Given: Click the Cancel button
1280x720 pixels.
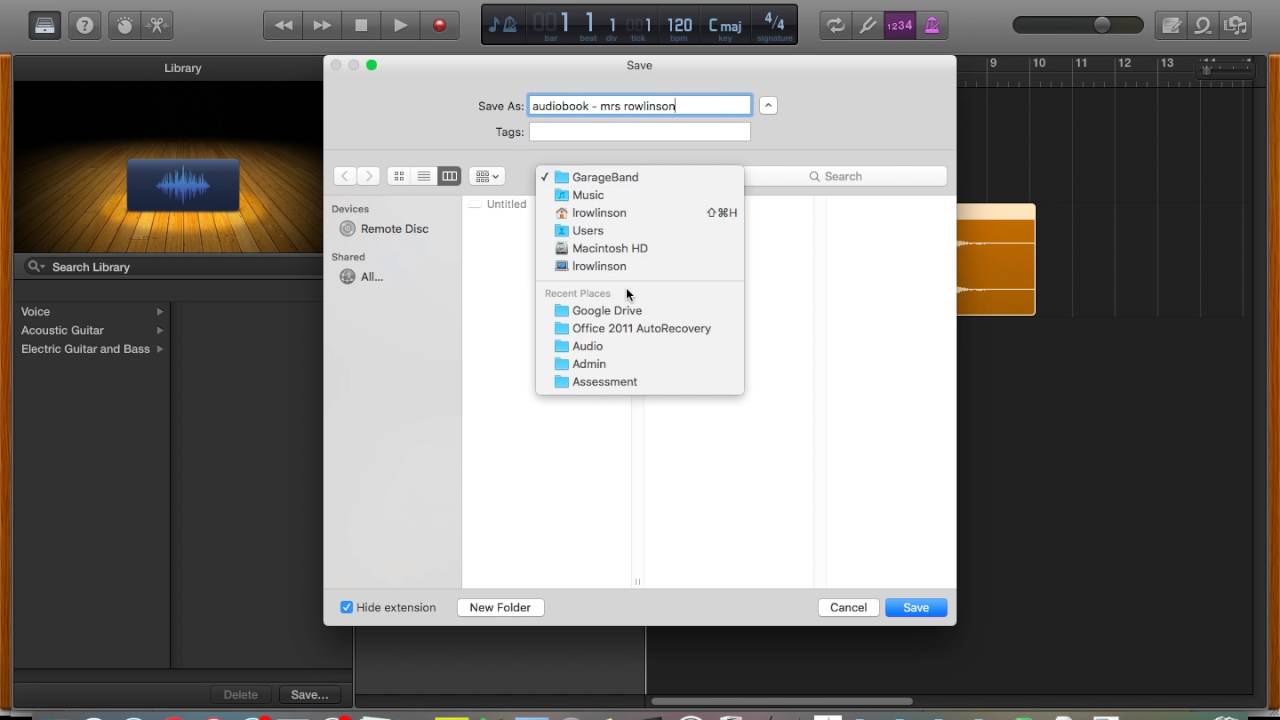Looking at the screenshot, I should point(848,607).
